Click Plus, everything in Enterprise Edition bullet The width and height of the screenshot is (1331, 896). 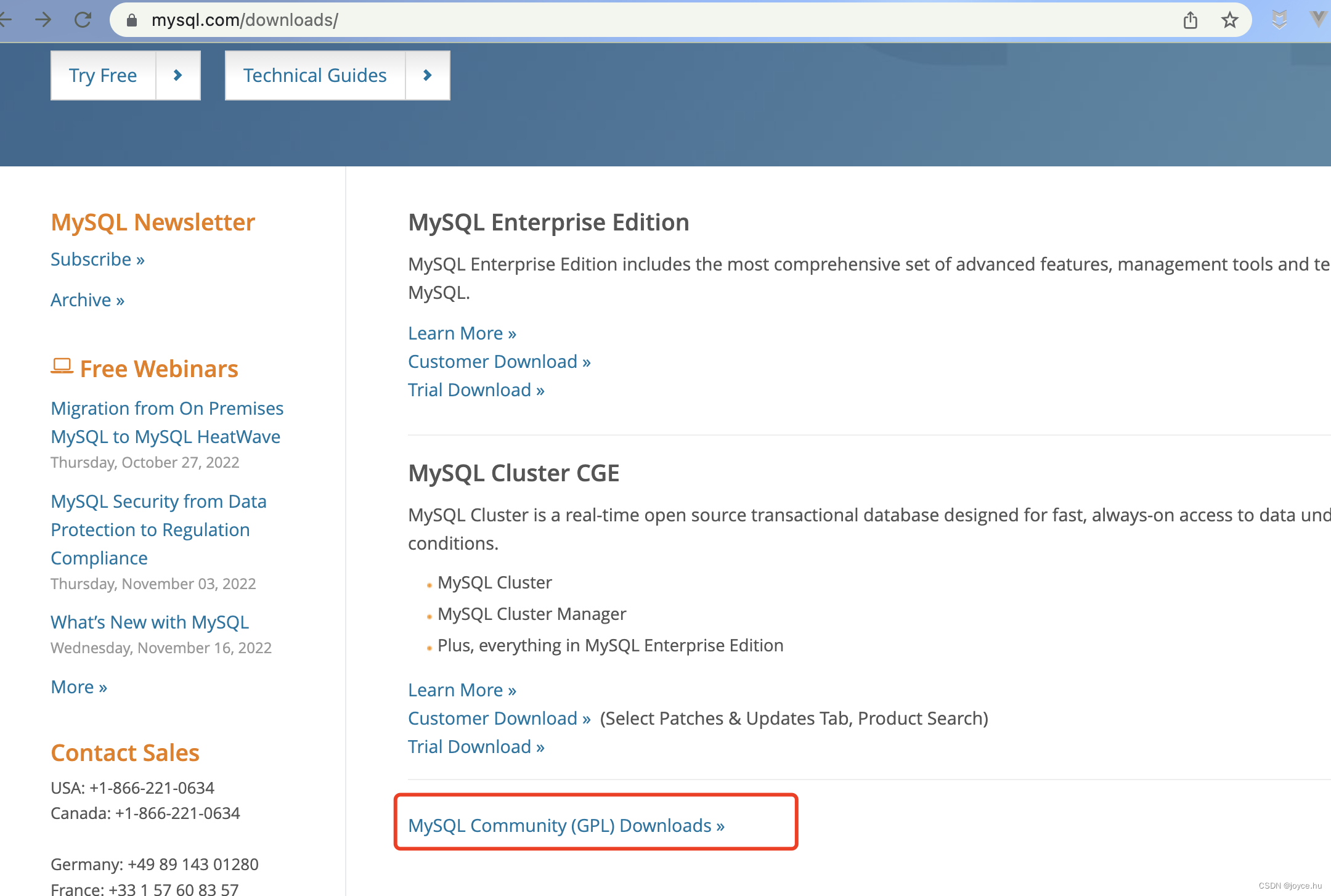coord(611,646)
